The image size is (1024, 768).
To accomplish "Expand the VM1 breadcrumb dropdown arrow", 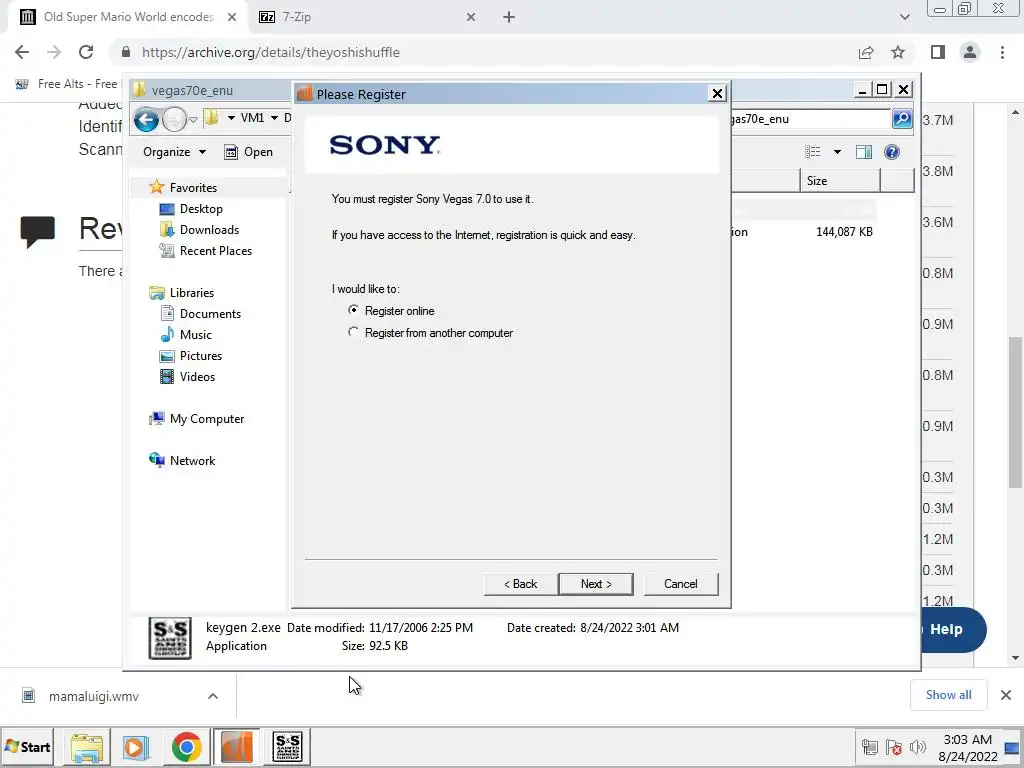I will click(274, 118).
